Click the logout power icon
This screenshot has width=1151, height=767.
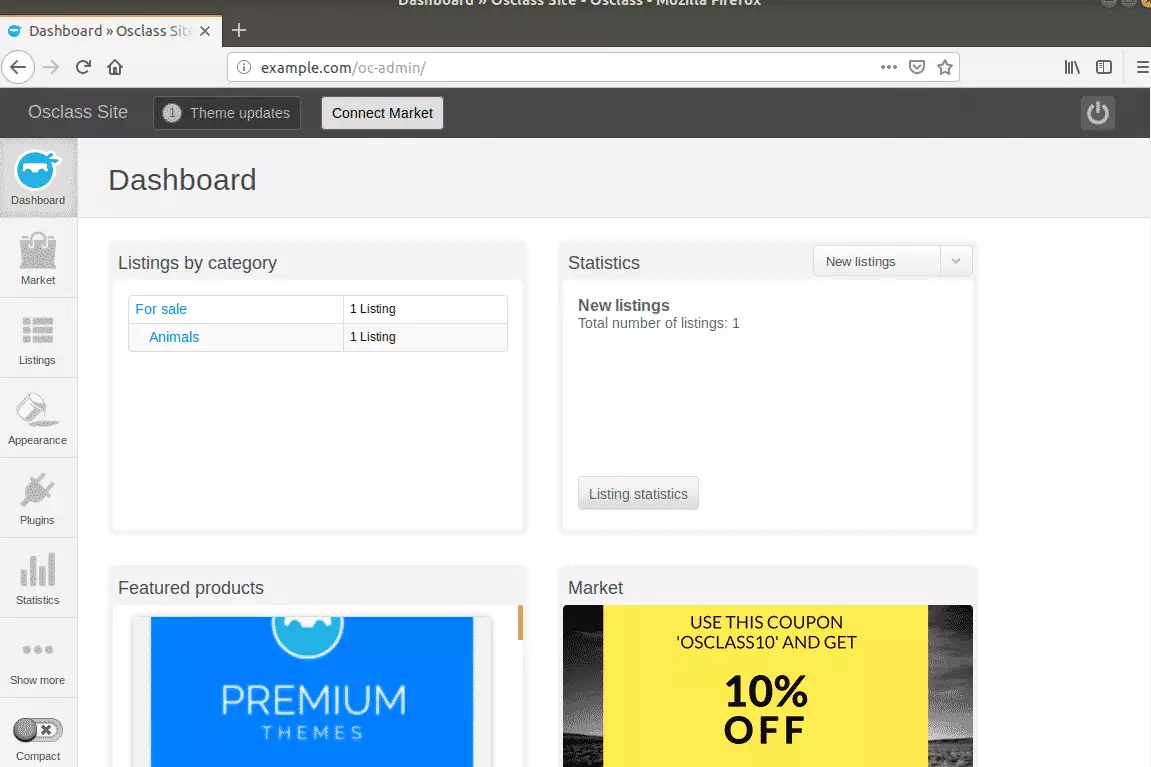(x=1097, y=113)
